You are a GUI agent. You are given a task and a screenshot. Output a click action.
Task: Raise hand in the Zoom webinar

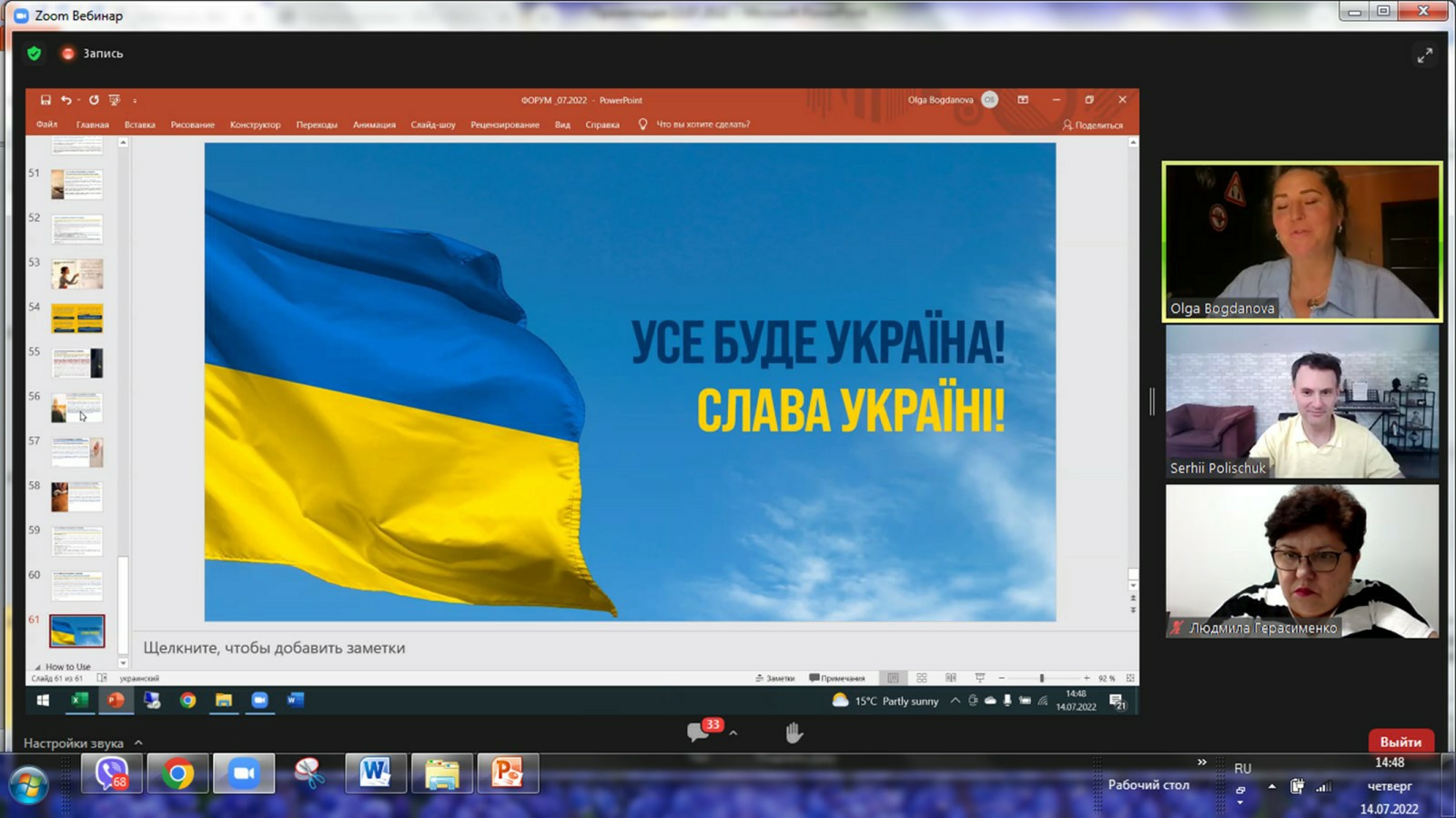click(x=794, y=732)
